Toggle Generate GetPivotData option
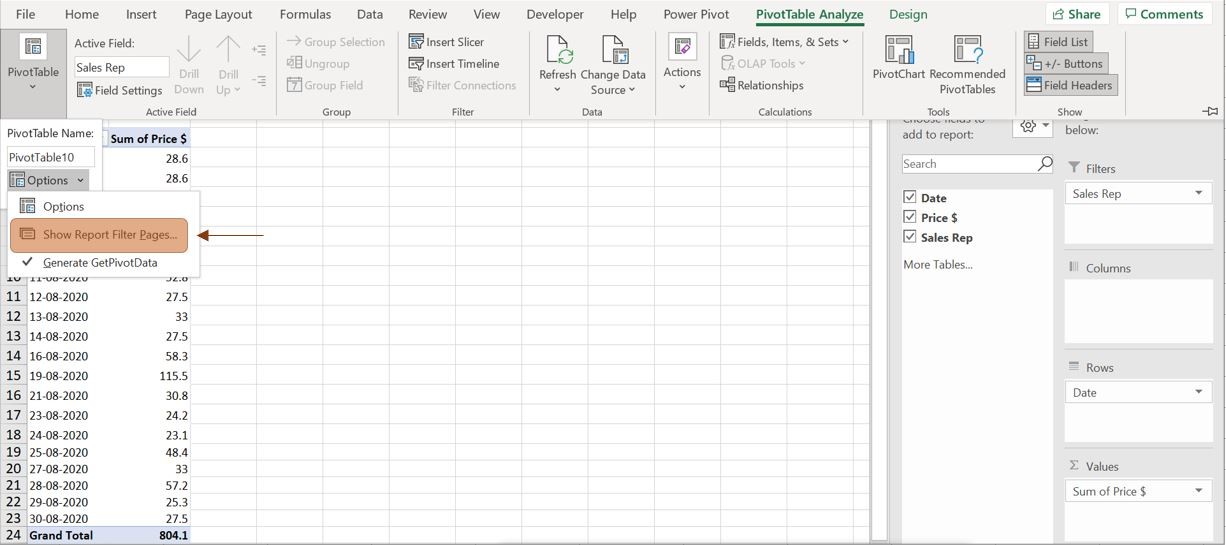 pos(100,262)
